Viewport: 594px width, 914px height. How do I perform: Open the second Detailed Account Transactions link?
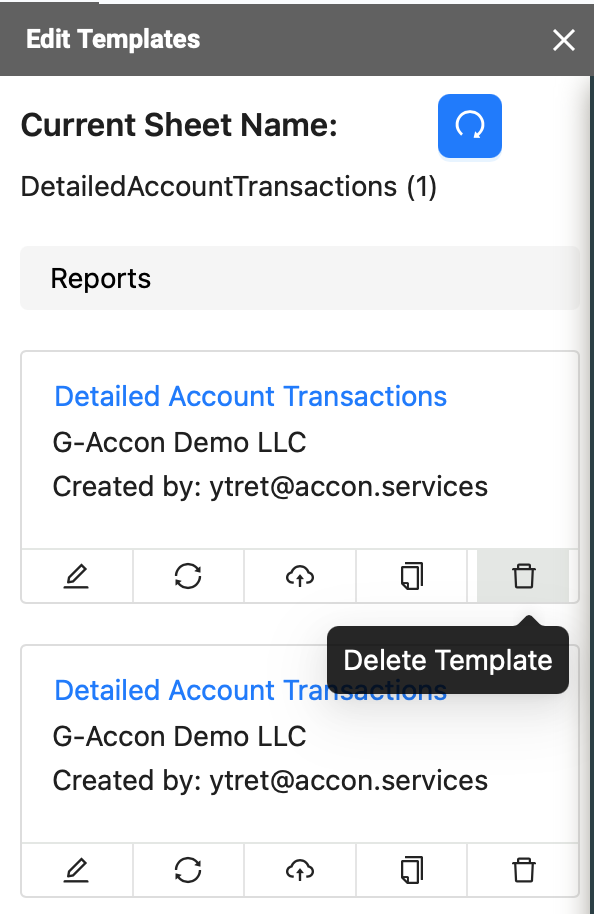250,690
